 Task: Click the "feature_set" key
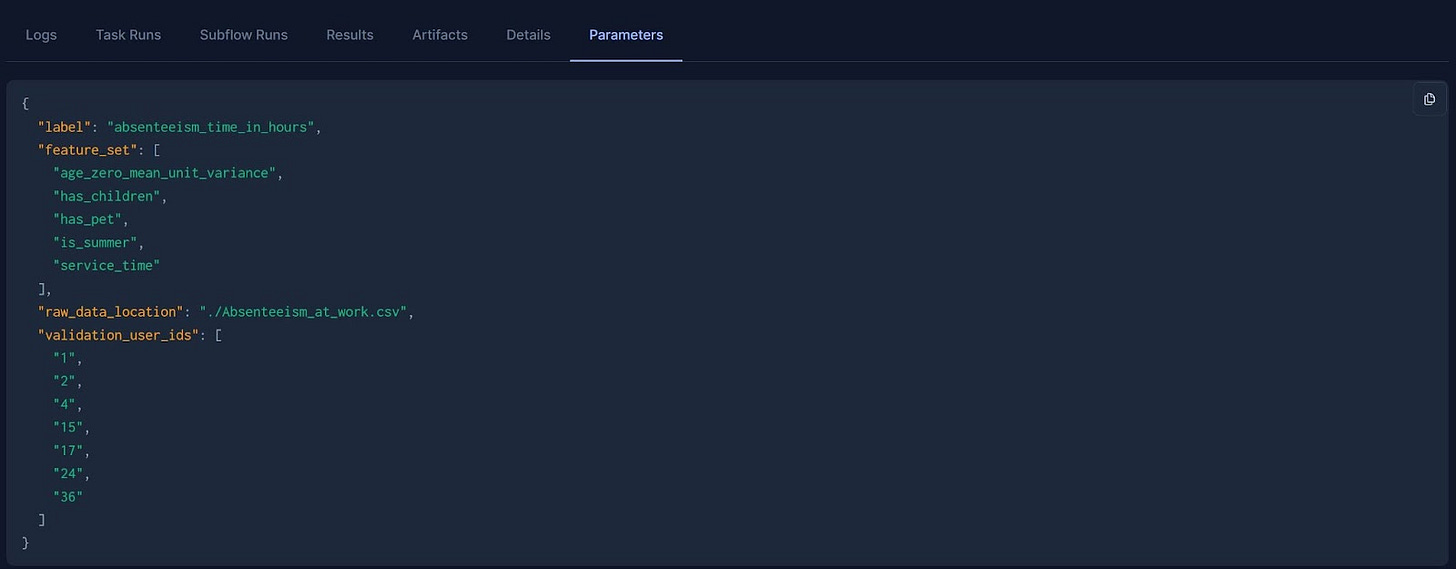87,150
